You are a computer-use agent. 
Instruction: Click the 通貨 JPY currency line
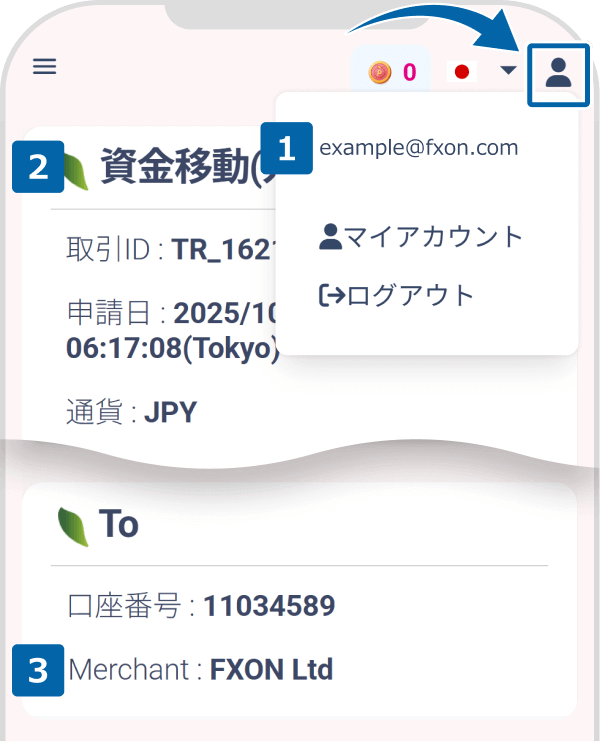coord(131,413)
